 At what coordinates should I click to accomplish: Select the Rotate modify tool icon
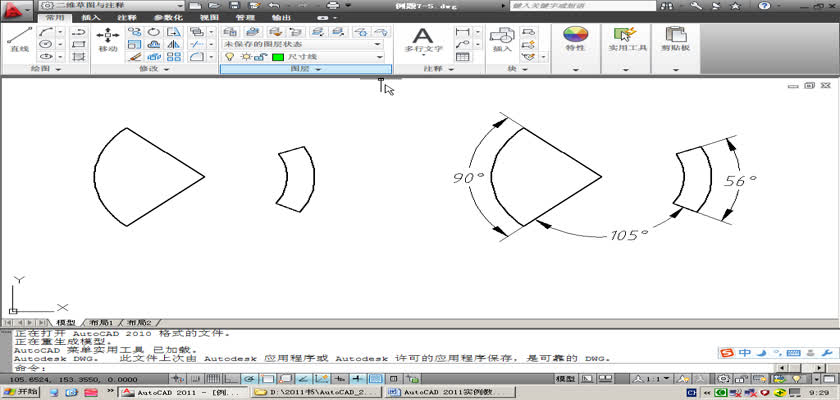click(154, 32)
